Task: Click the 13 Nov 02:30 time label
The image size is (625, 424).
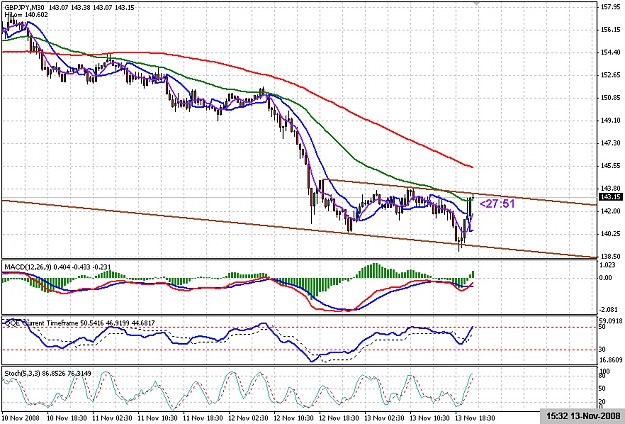Action: 383,418
